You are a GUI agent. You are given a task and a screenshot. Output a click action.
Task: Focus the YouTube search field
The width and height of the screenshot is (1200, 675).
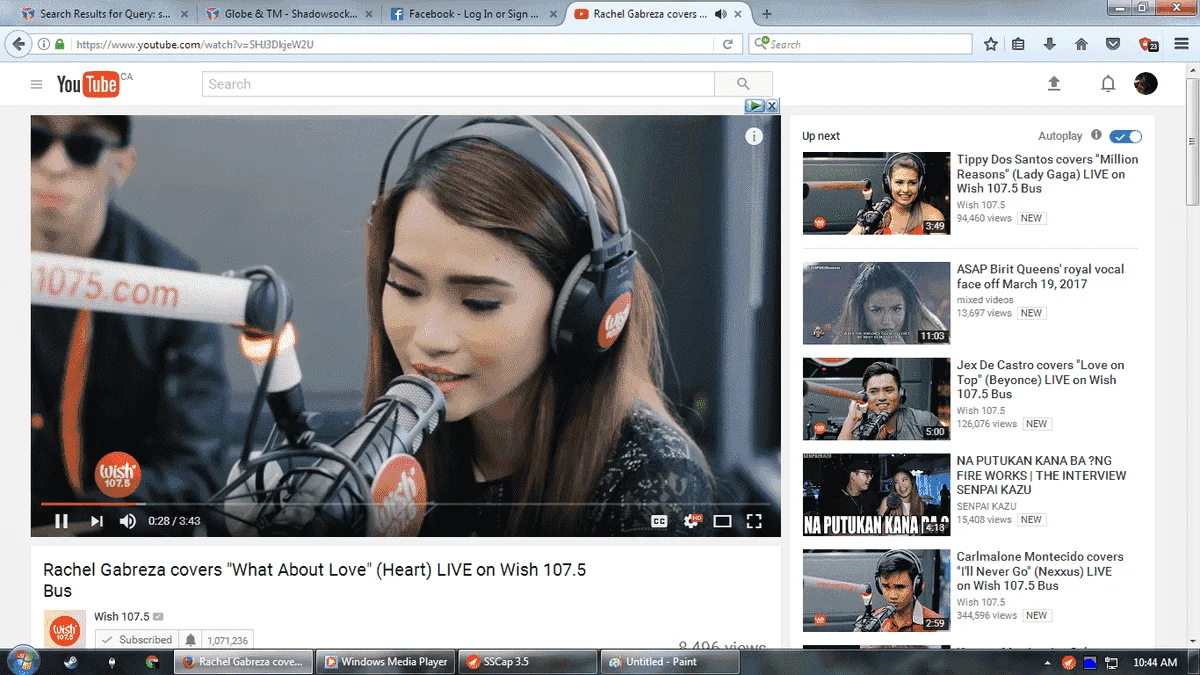point(458,84)
